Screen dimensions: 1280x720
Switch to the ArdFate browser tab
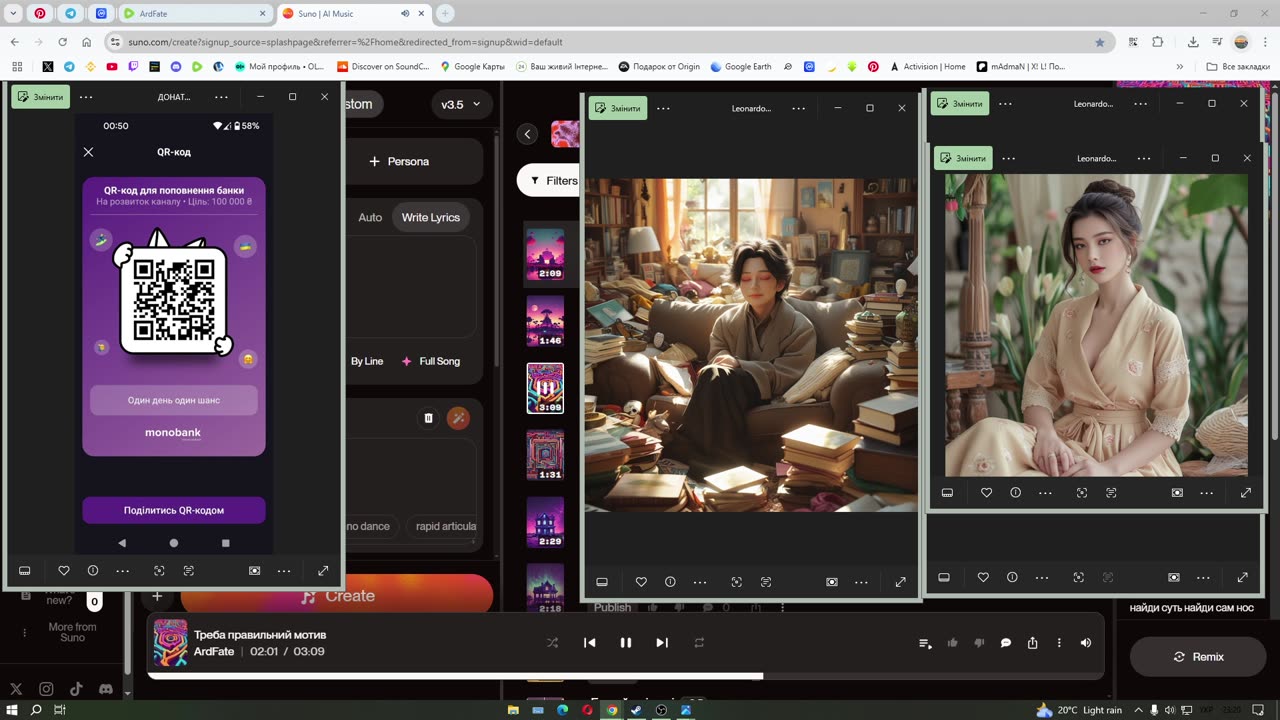pos(195,13)
